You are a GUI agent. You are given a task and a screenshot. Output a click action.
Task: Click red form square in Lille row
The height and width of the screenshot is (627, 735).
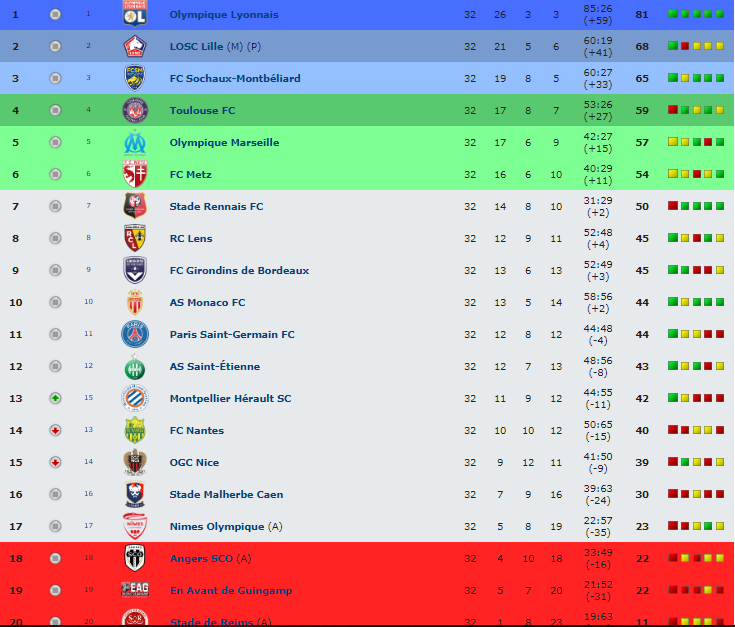click(x=685, y=46)
